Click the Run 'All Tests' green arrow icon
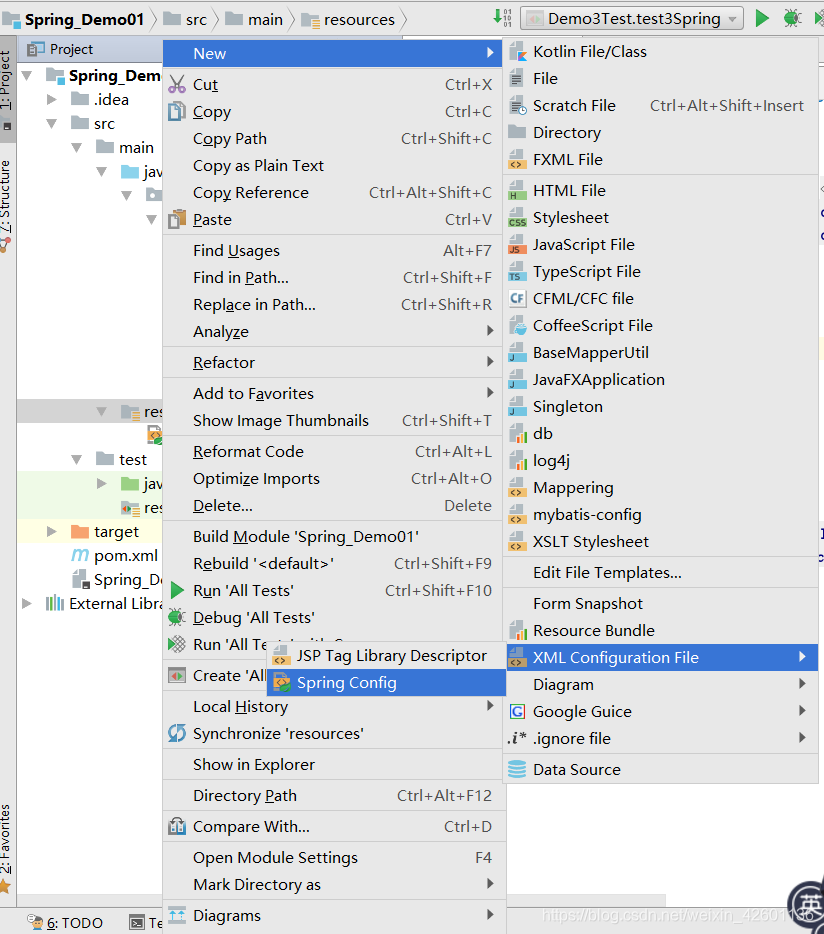This screenshot has height=934, width=824. [177, 591]
